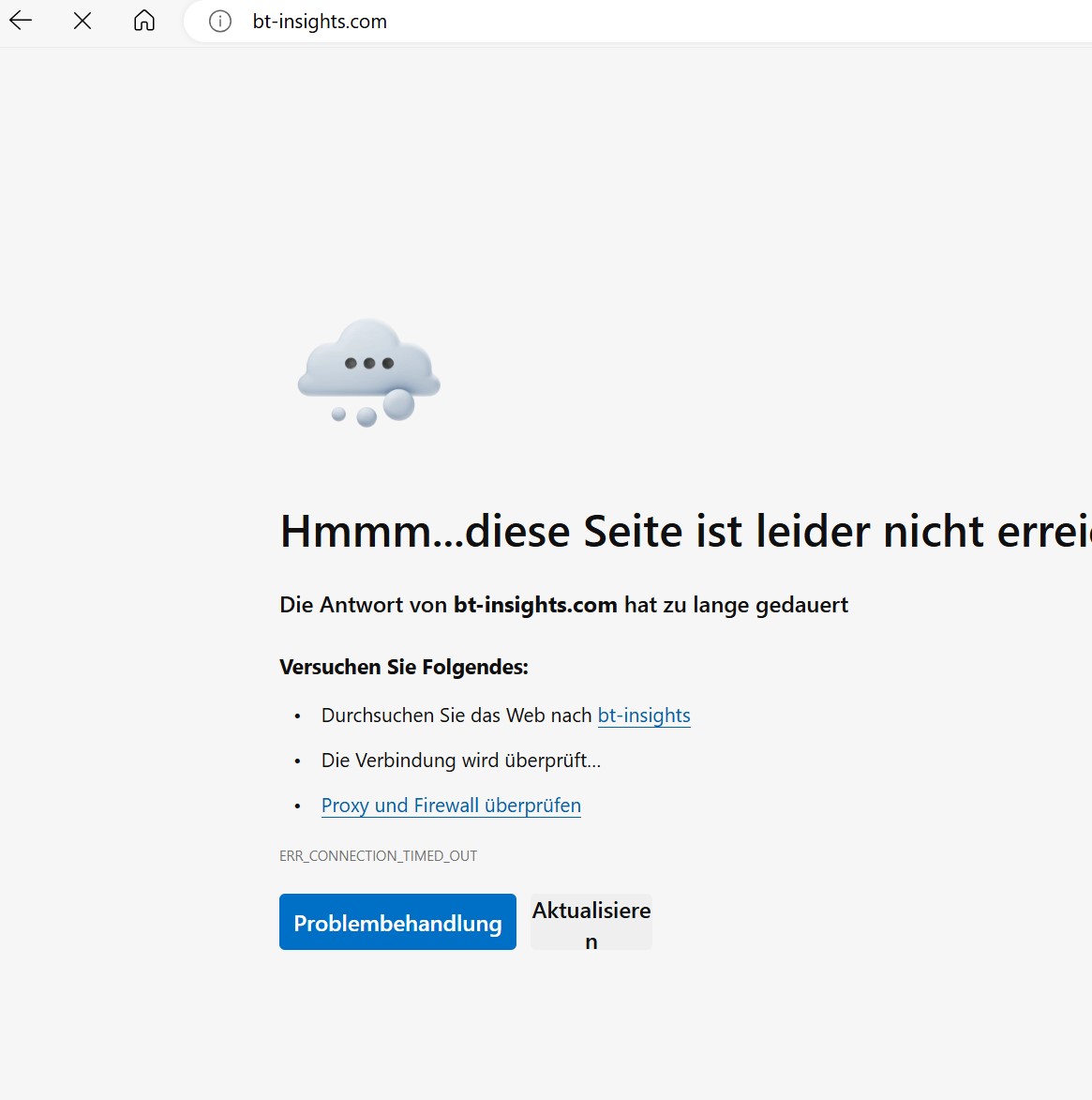View site information circle icon
The height and width of the screenshot is (1100, 1092).
tap(220, 22)
